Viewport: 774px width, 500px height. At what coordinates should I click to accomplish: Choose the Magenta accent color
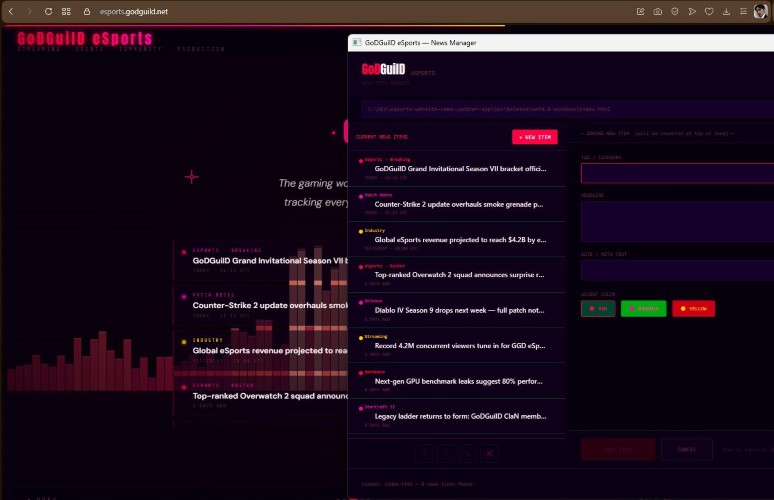click(643, 308)
